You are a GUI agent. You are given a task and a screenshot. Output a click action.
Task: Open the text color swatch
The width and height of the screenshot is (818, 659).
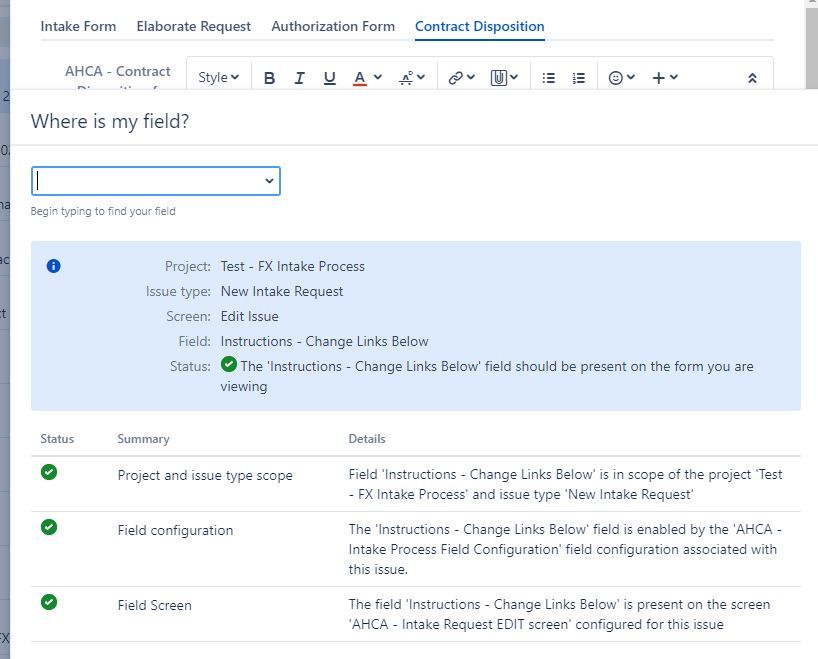pyautogui.click(x=360, y=77)
